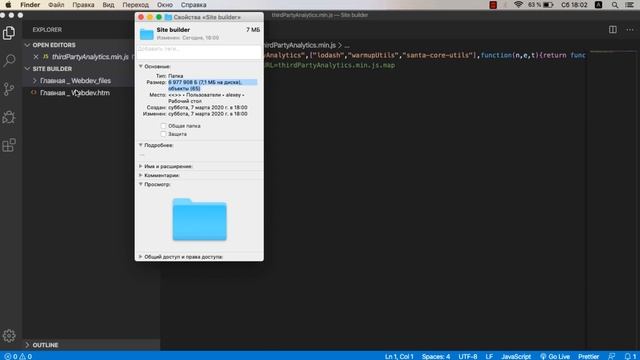Click the thirdPartyAnalytics.min.js breadcrumb
640x360 pixels.
pyautogui.click(x=299, y=45)
